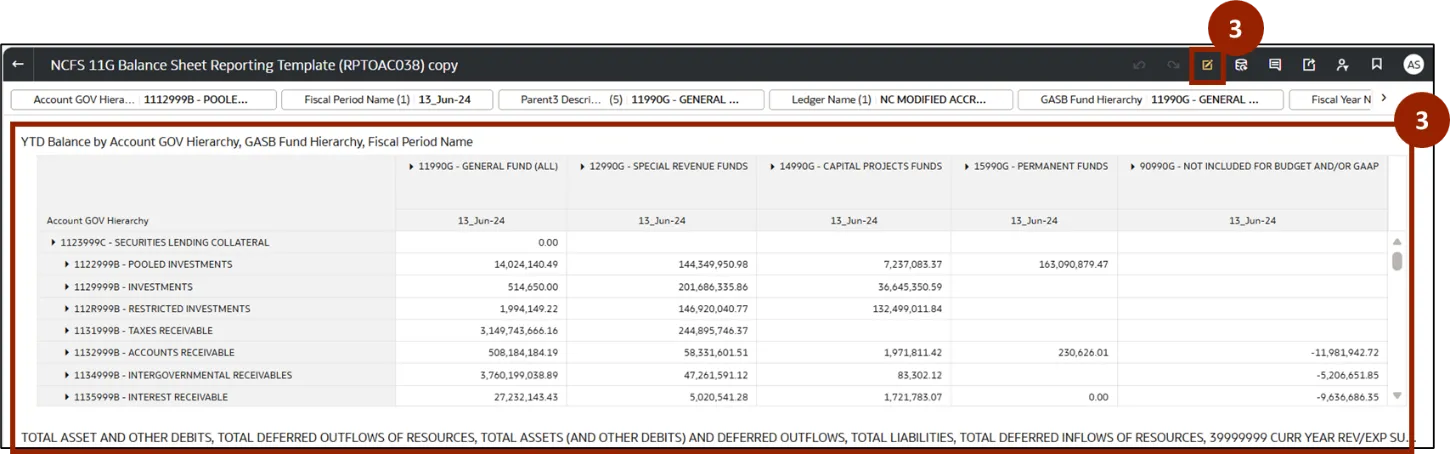Click the user filter personalization icon
This screenshot has height=454, width=1450.
[x=1343, y=65]
